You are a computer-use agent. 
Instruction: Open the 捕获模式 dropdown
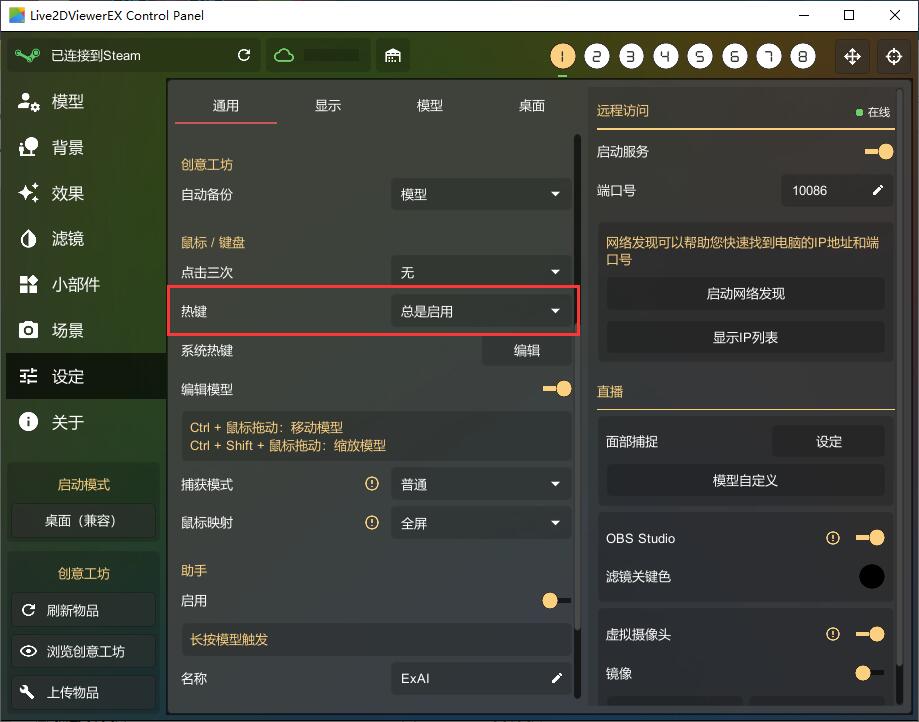point(481,484)
